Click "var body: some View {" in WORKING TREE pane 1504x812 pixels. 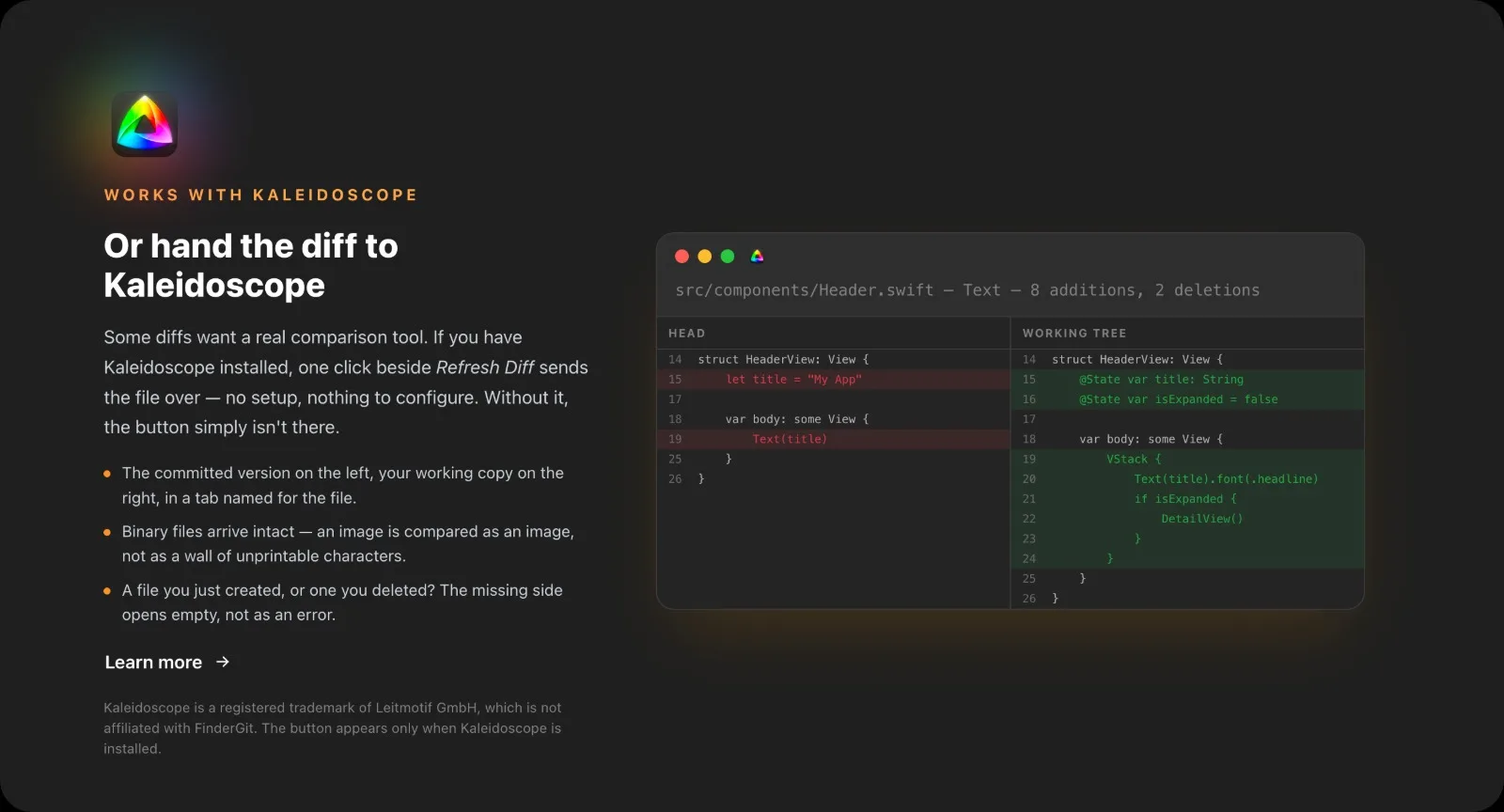[1151, 439]
